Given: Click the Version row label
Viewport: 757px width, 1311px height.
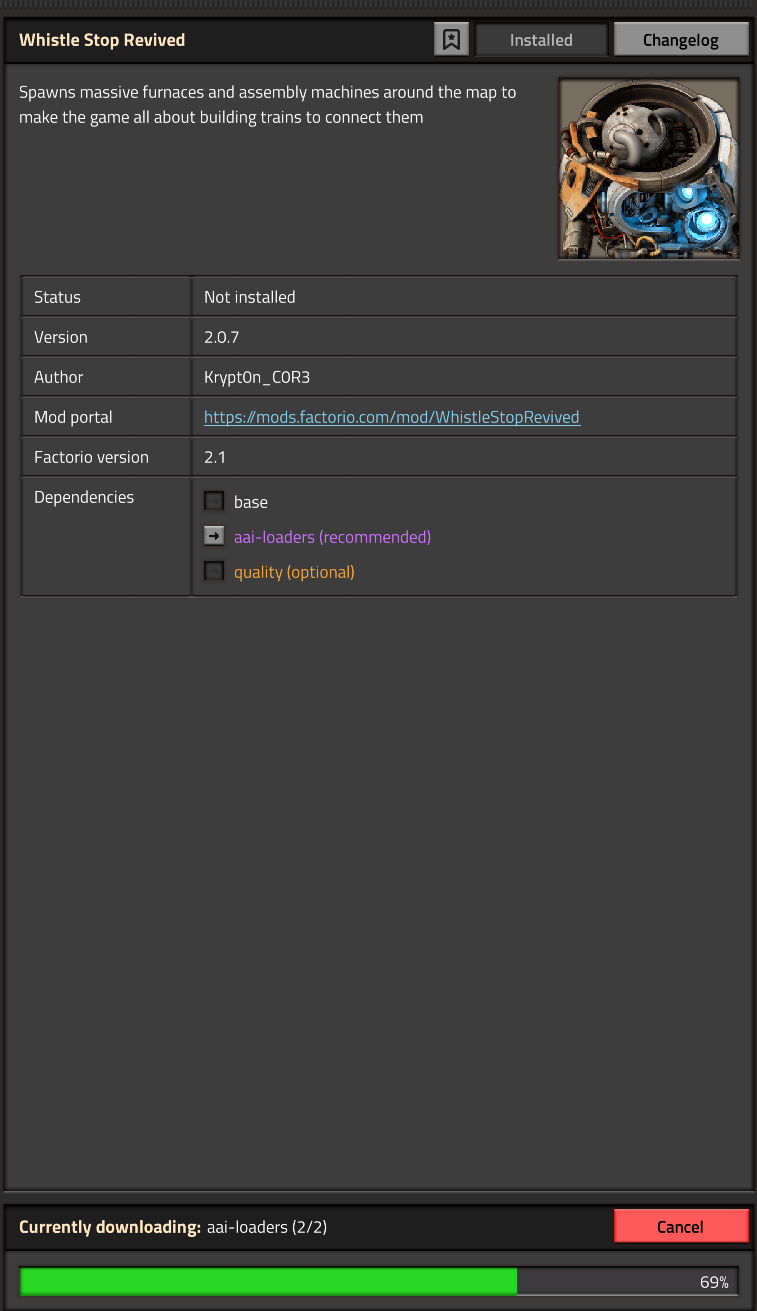Looking at the screenshot, I should click(x=61, y=337).
